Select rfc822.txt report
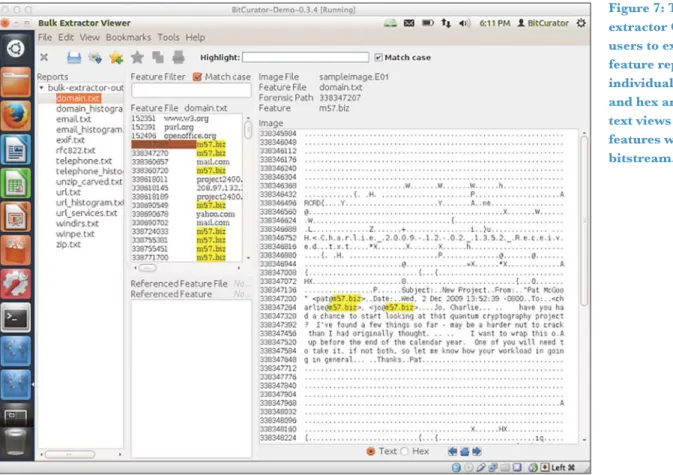 coord(76,151)
